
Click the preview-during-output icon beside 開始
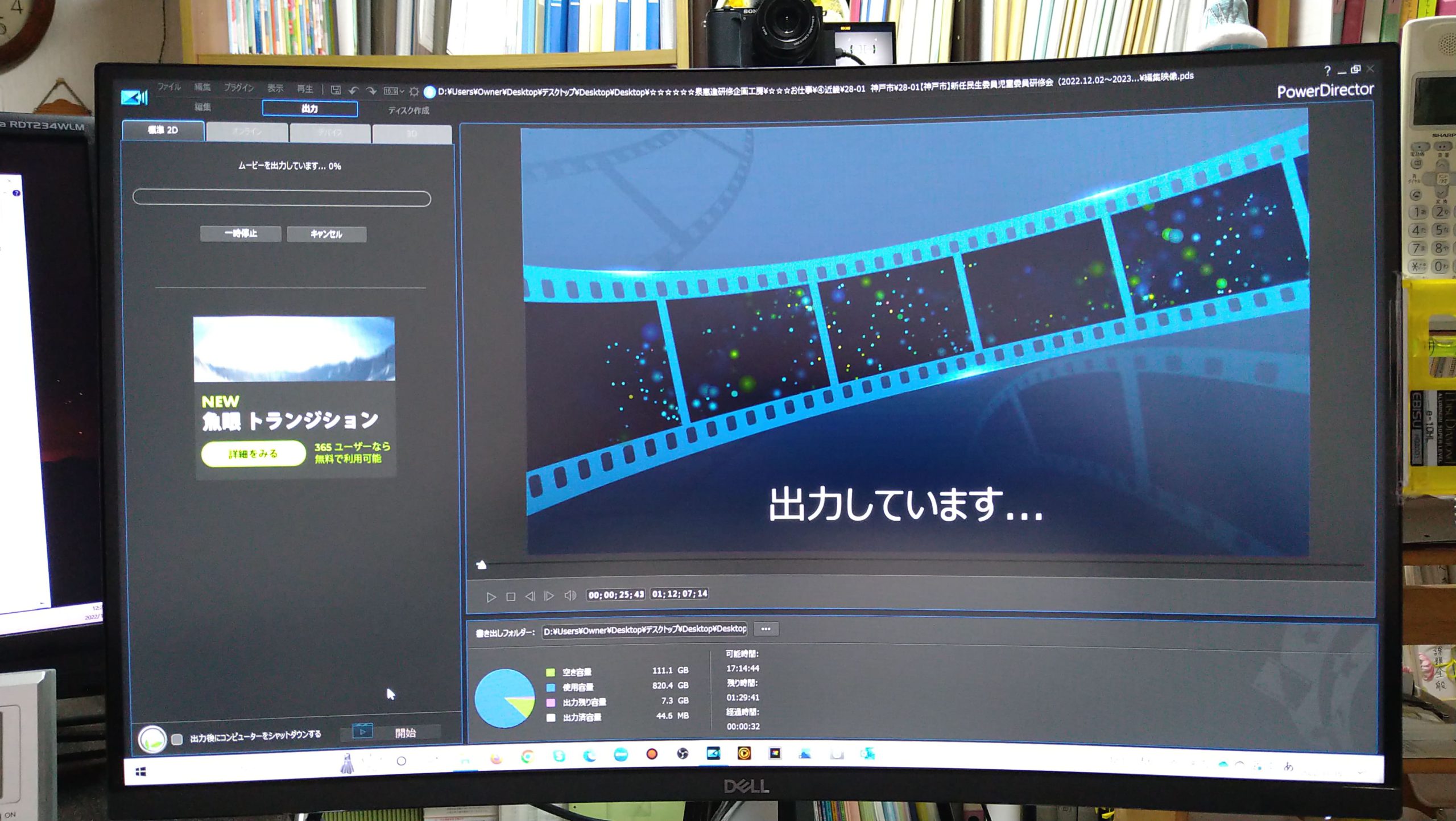(x=362, y=732)
